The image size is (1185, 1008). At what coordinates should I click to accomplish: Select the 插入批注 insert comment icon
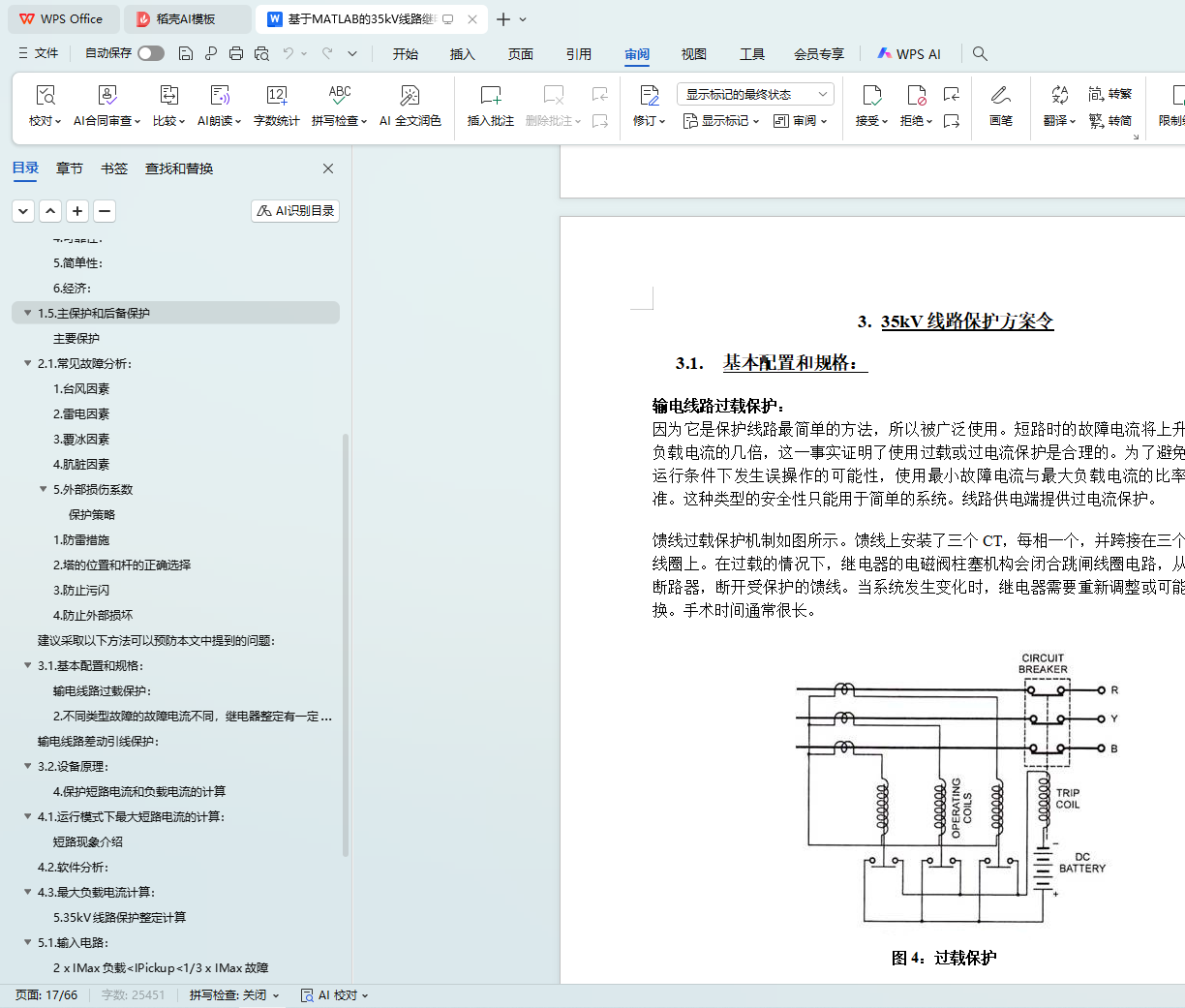pos(491,96)
